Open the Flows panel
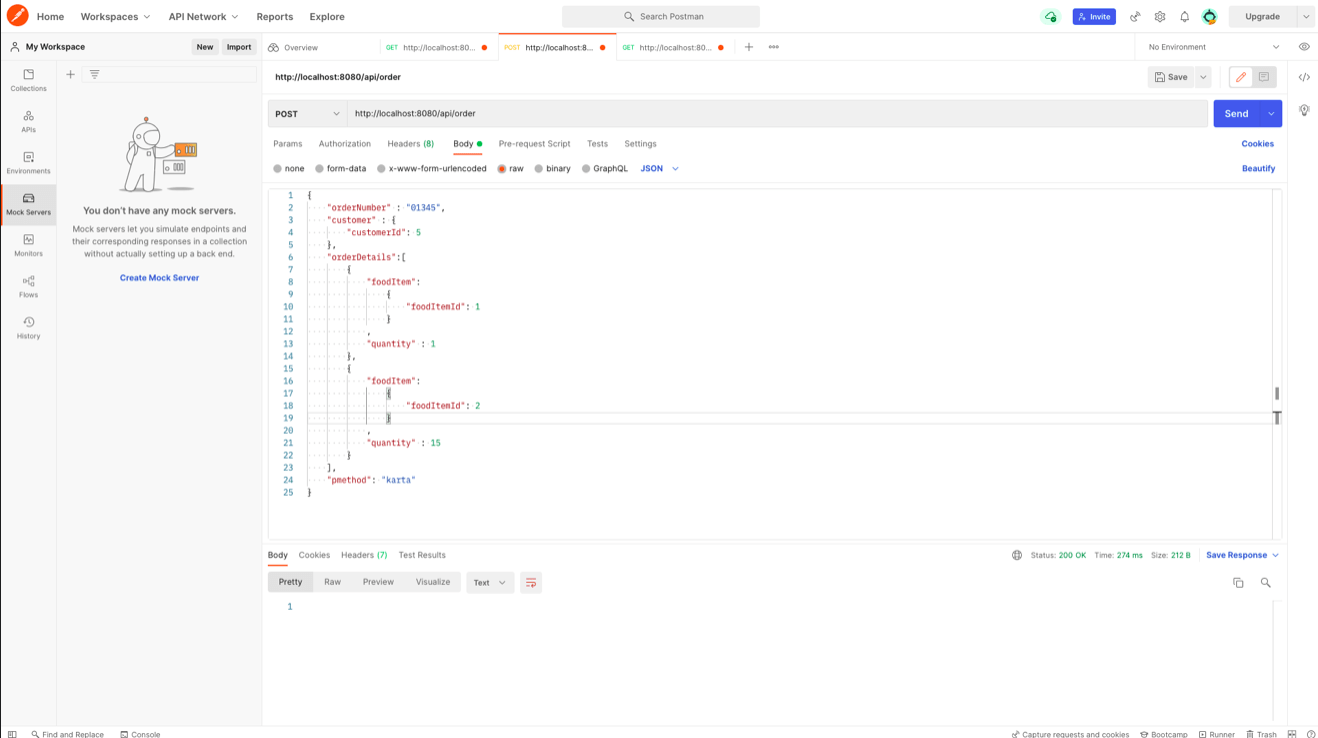 click(x=28, y=288)
